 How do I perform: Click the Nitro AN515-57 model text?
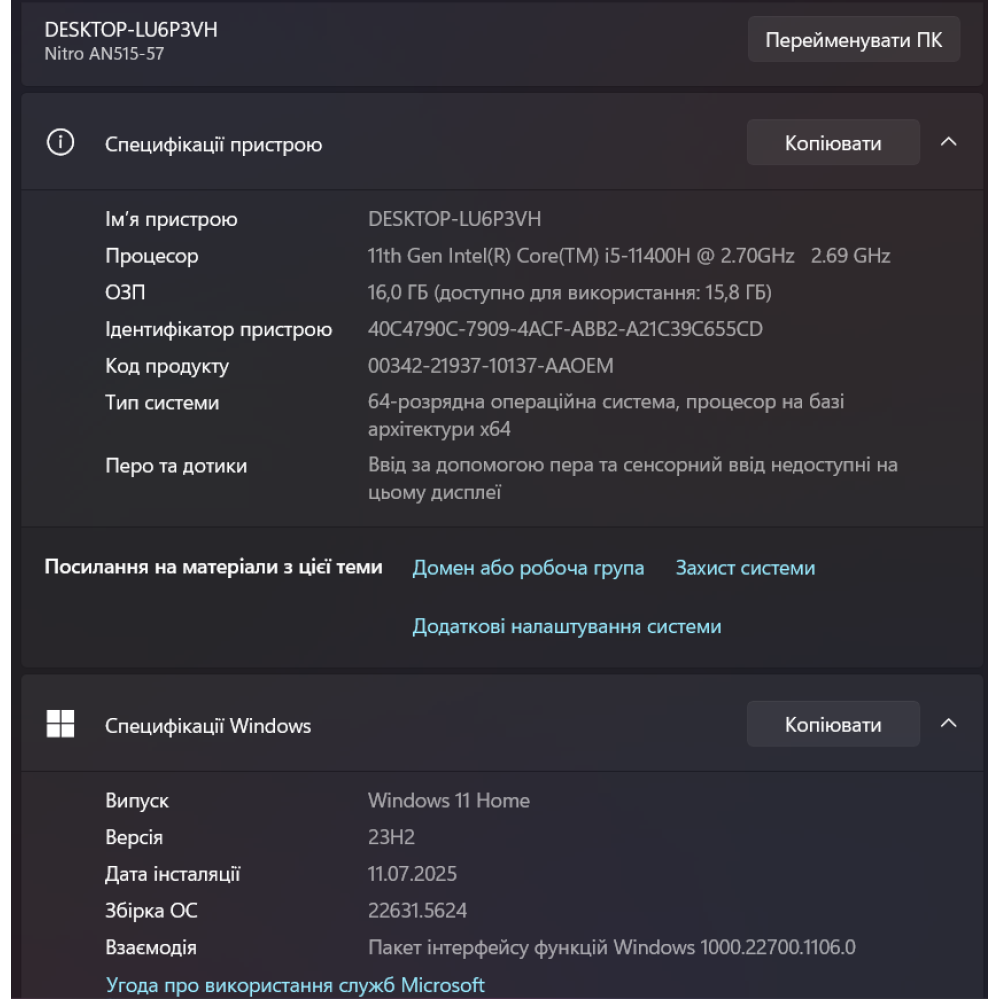(x=104, y=54)
